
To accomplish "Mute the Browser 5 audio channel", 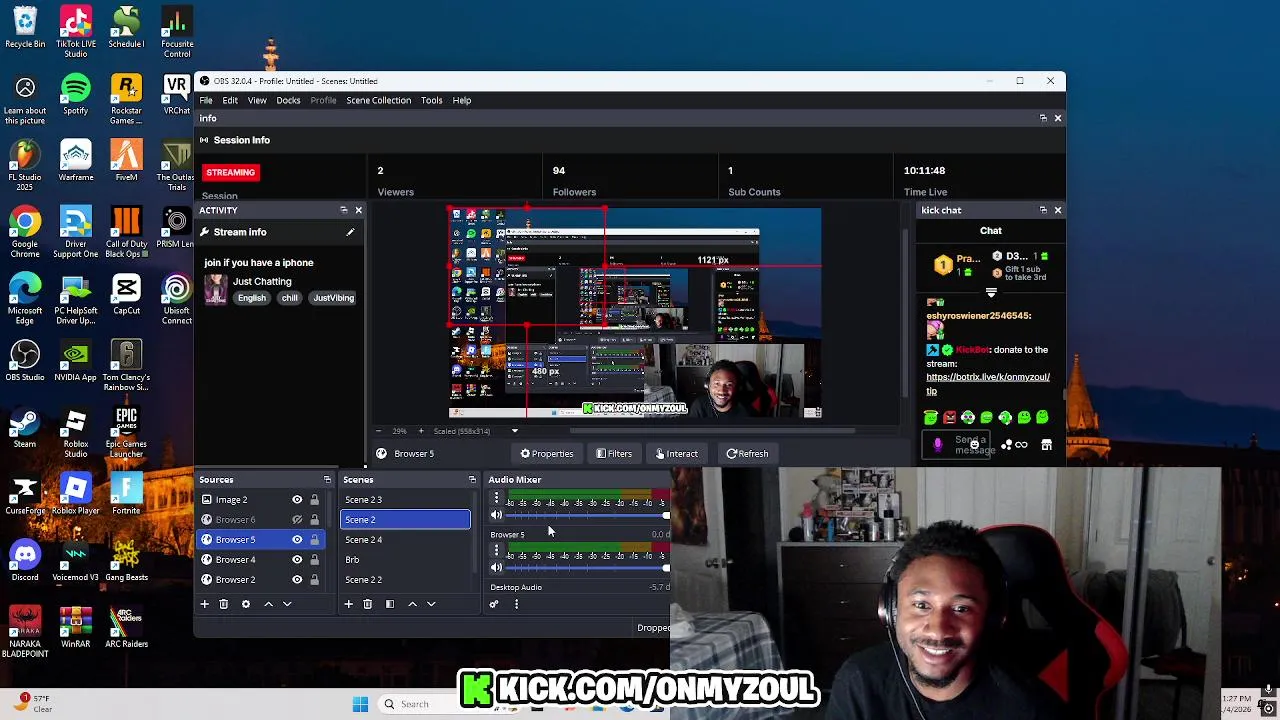I will 496,568.
